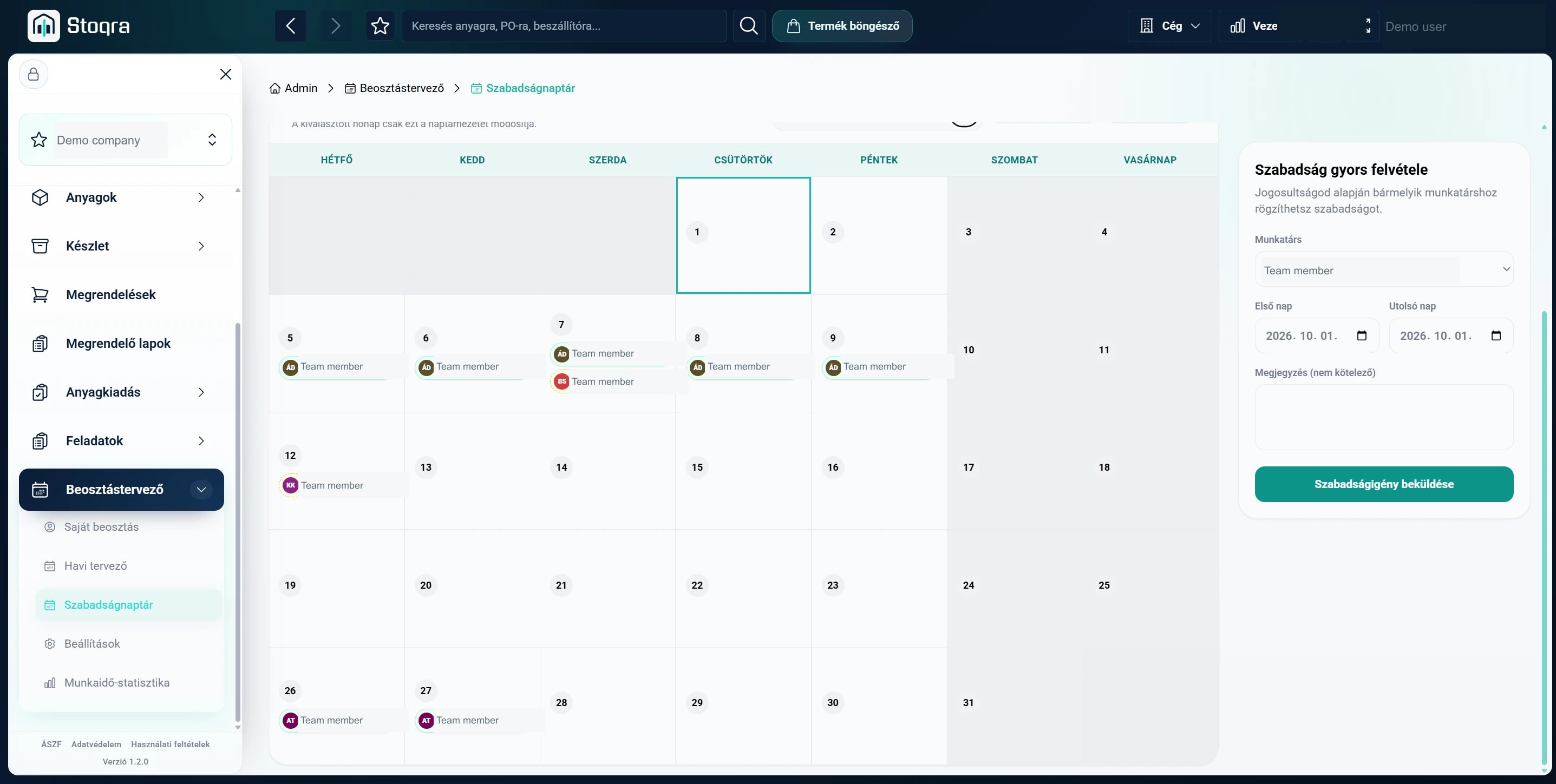Screen dimensions: 1556x784
Task: Open the Munkatárs Team member dropdown
Action: (x=1384, y=269)
